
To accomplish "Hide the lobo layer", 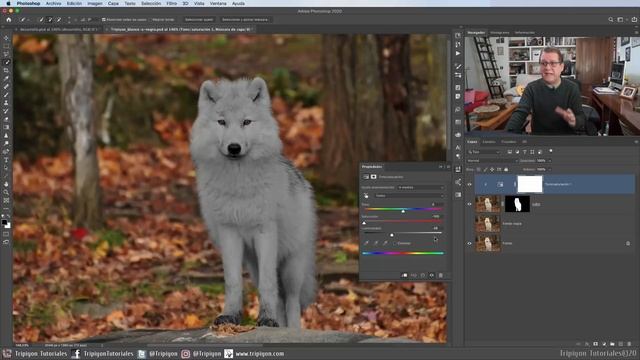I will point(469,204).
